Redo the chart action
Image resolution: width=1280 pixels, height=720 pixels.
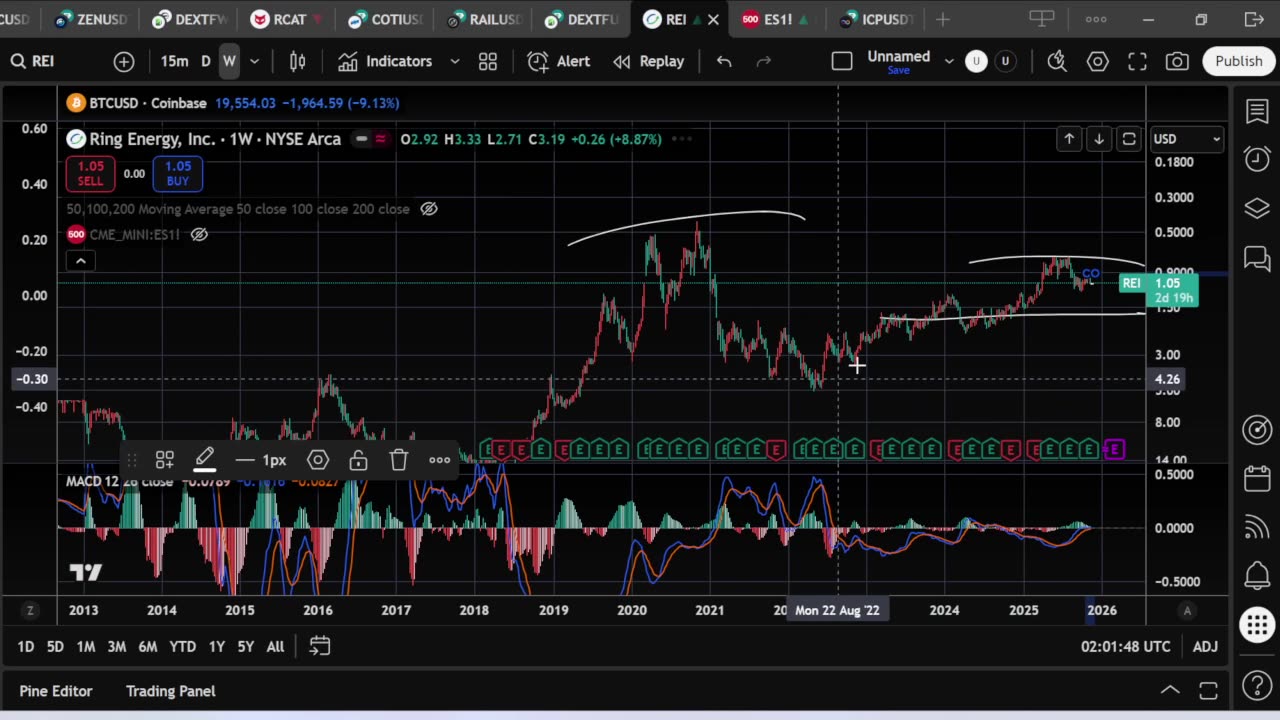coord(764,61)
